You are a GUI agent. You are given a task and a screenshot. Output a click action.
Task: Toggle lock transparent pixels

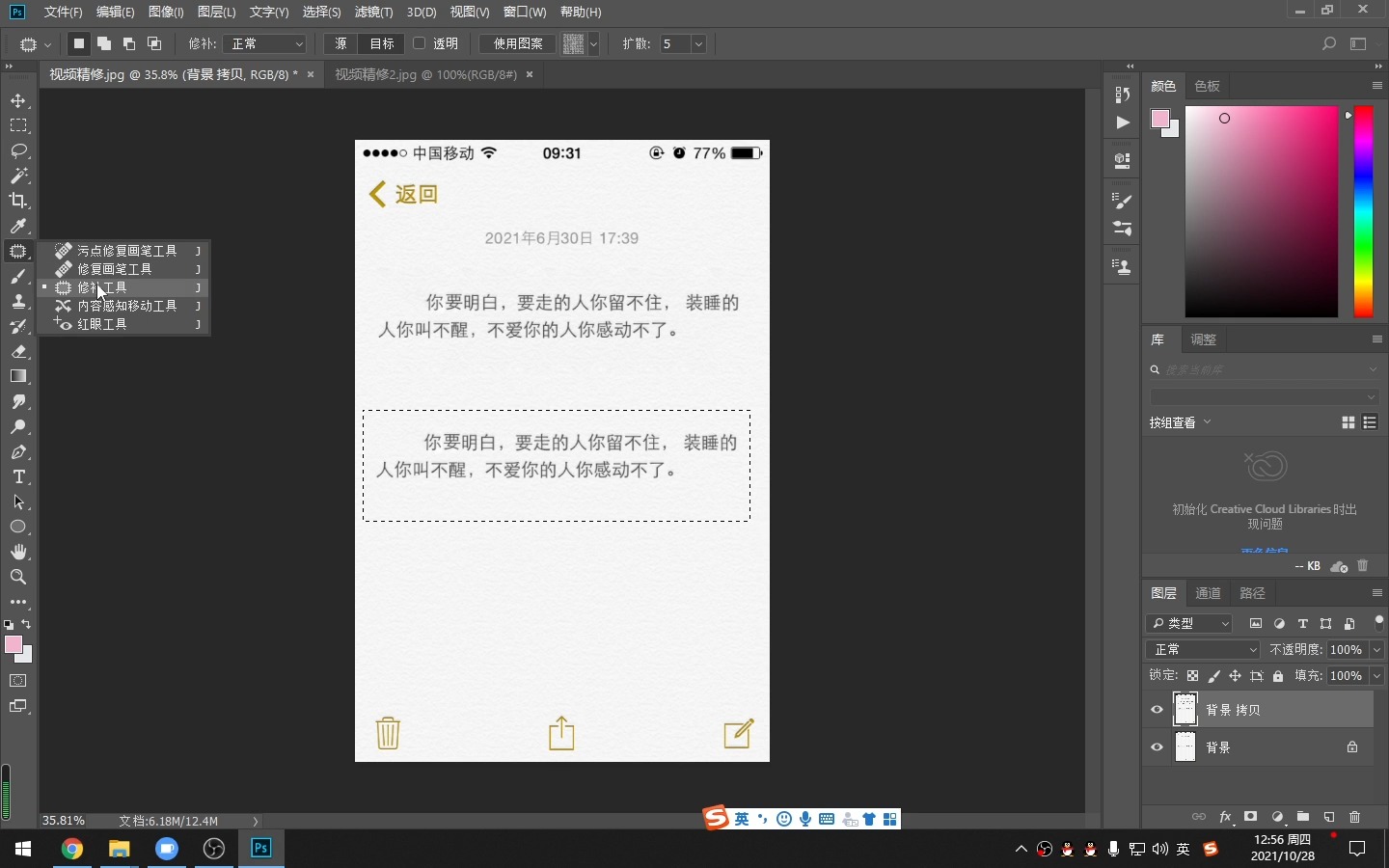(x=1193, y=676)
